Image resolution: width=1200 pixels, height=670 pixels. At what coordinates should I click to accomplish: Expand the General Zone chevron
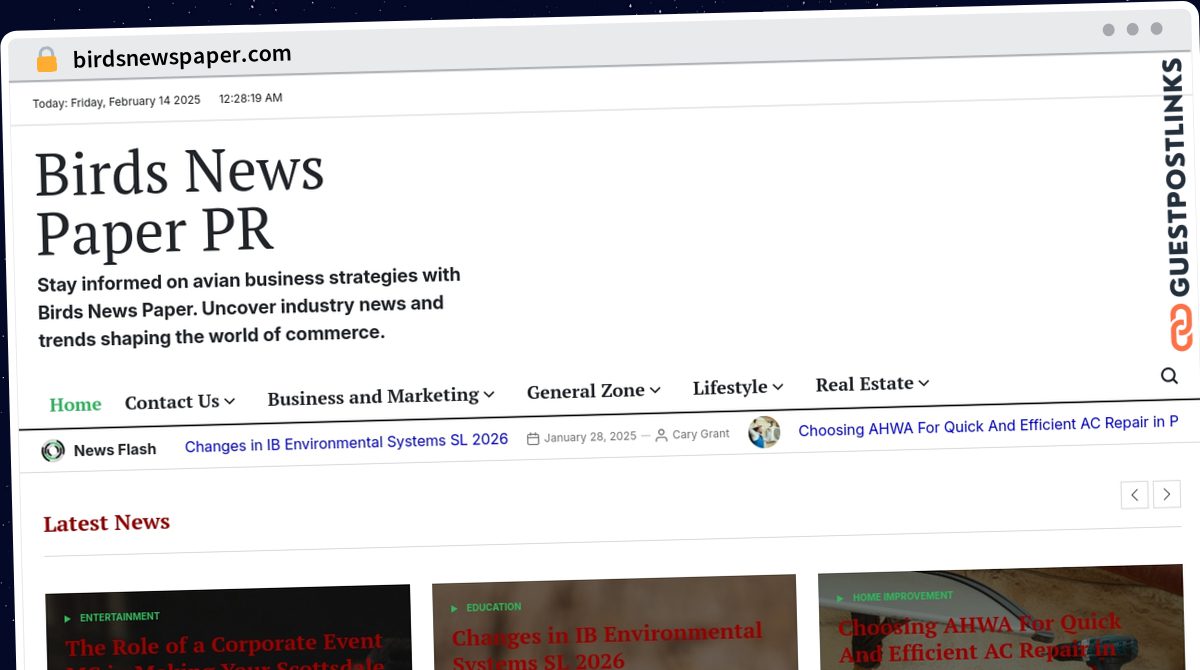click(x=655, y=390)
